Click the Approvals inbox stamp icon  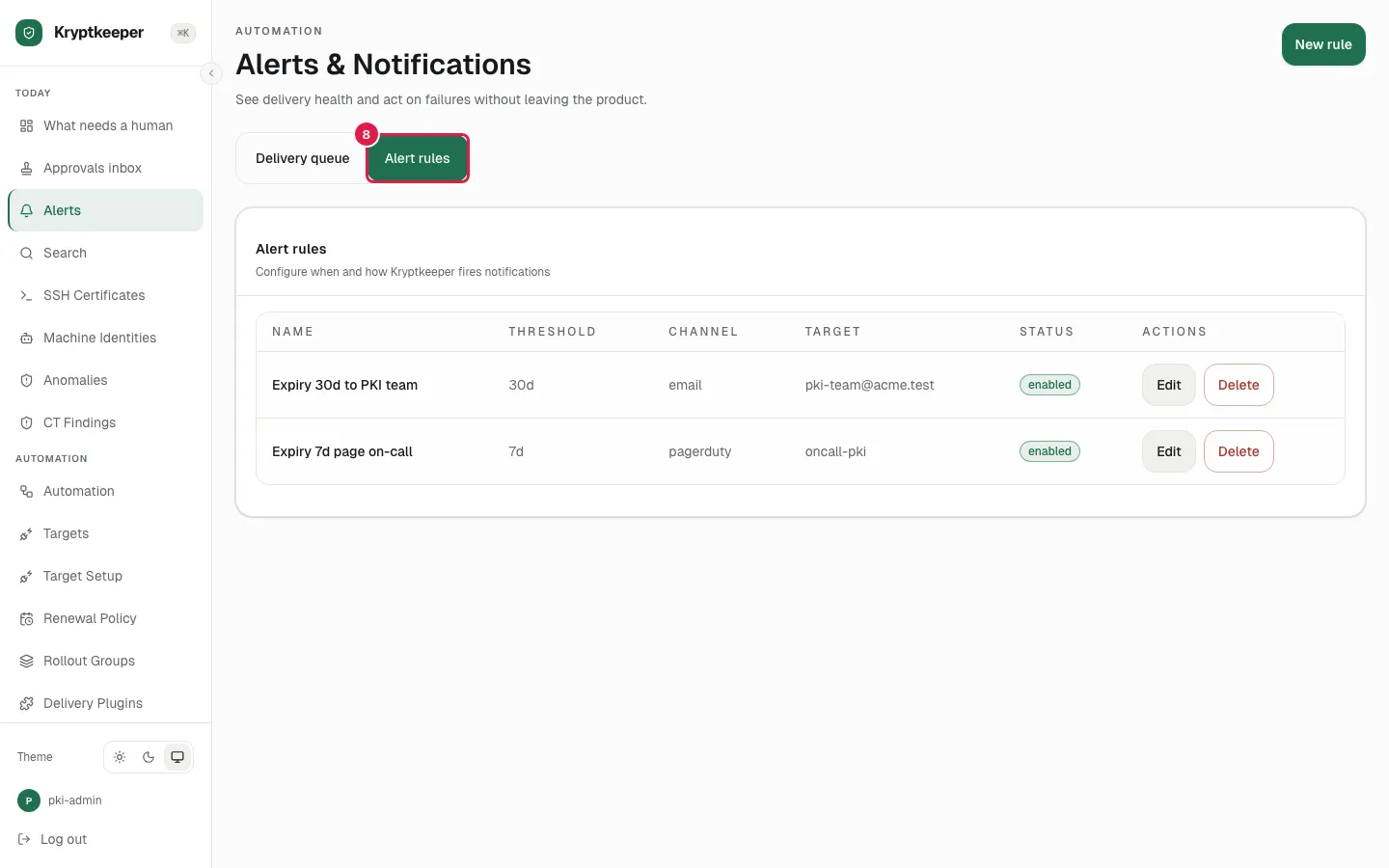tap(27, 169)
